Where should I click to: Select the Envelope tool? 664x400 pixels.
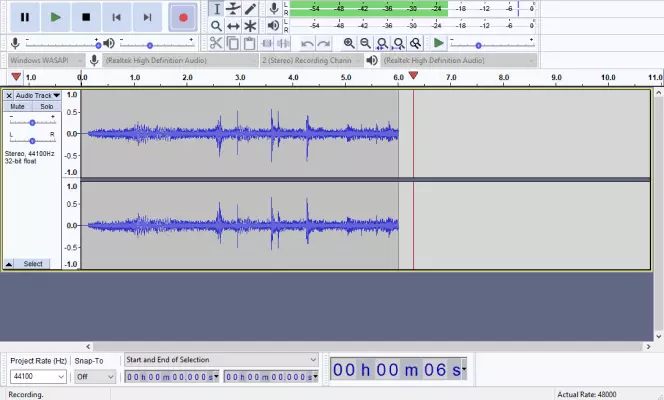(233, 9)
